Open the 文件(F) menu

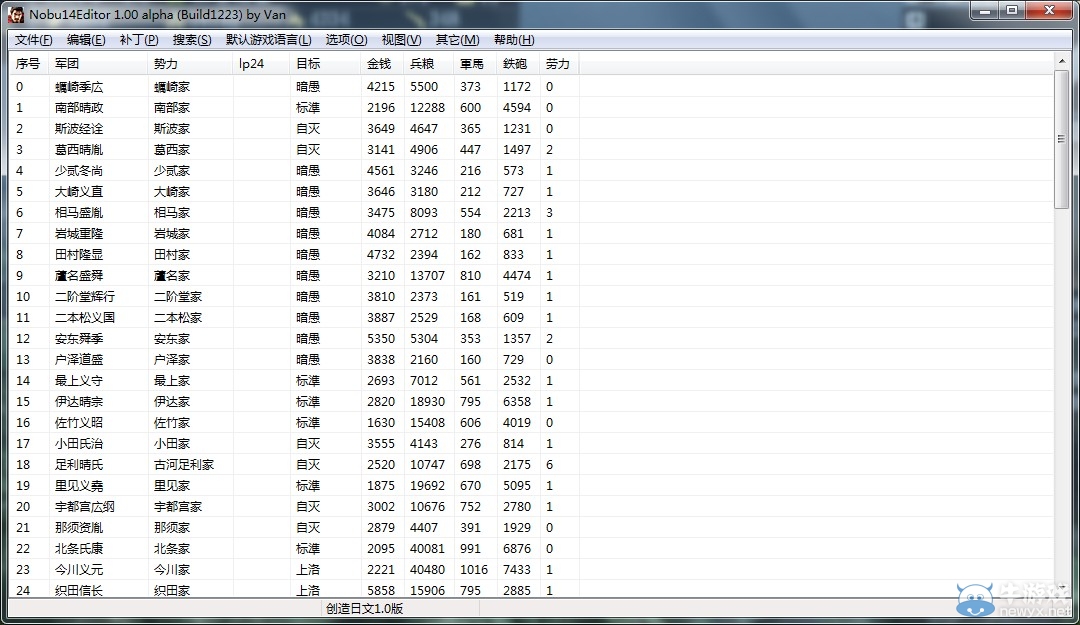[34, 40]
